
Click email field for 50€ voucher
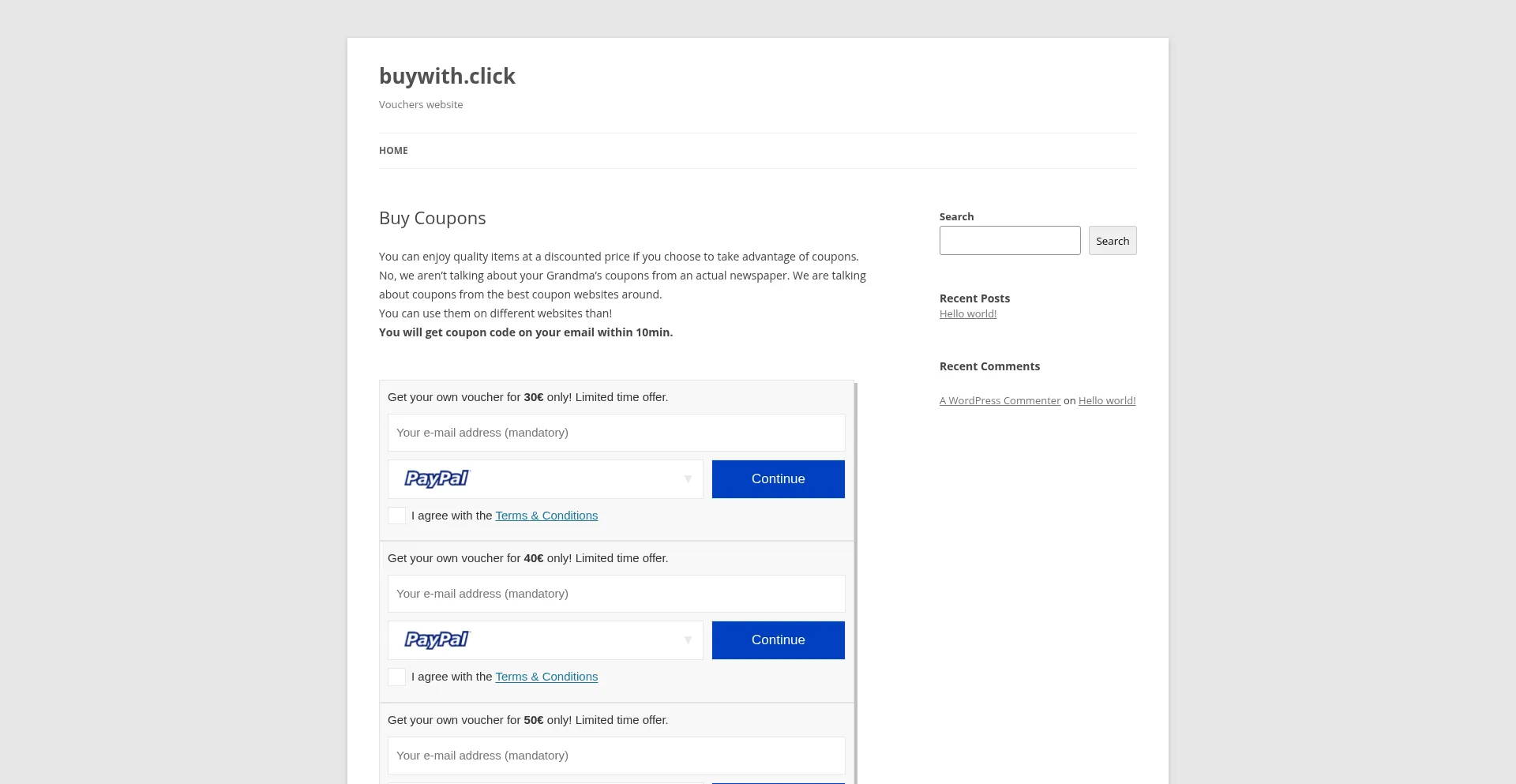(x=616, y=756)
